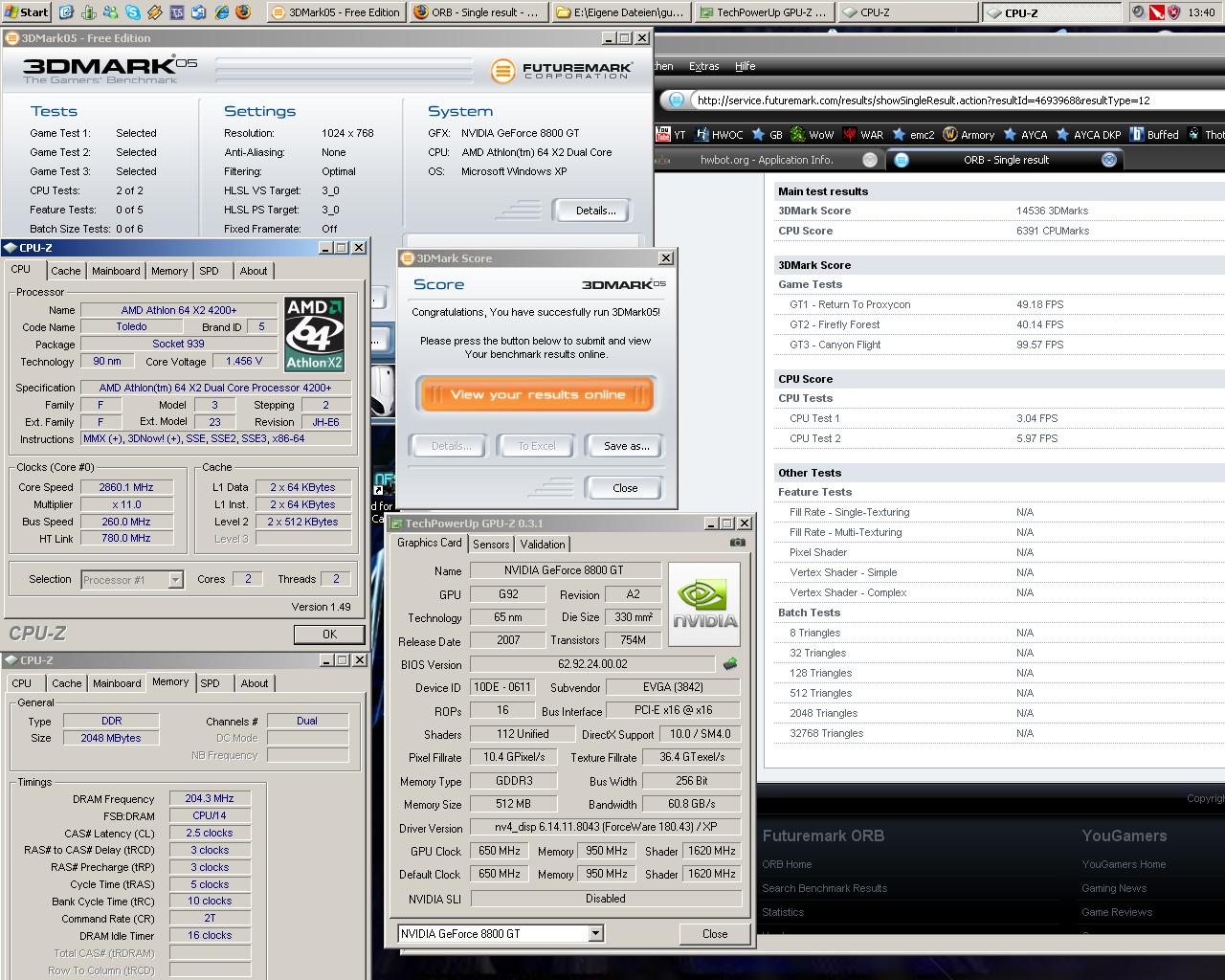The width and height of the screenshot is (1225, 980).
Task: Click the BIOS save chip icon in GPU-Z
Action: coord(730,663)
